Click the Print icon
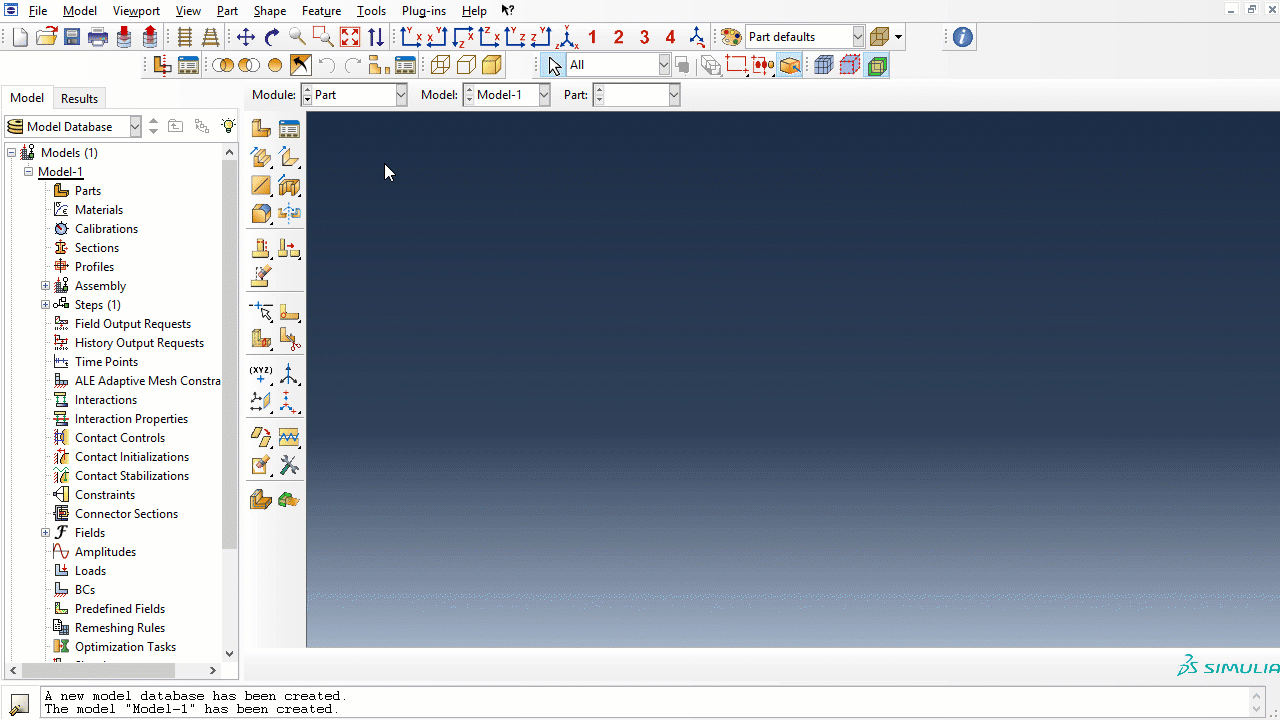The image size is (1280, 720). [98, 37]
